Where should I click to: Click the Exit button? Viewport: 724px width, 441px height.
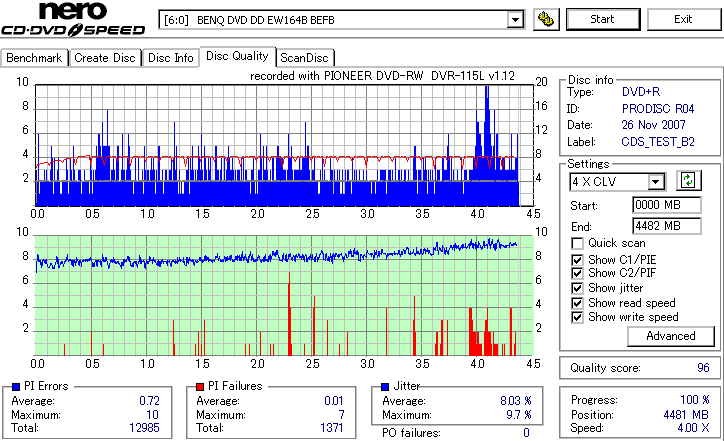pyautogui.click(x=683, y=19)
